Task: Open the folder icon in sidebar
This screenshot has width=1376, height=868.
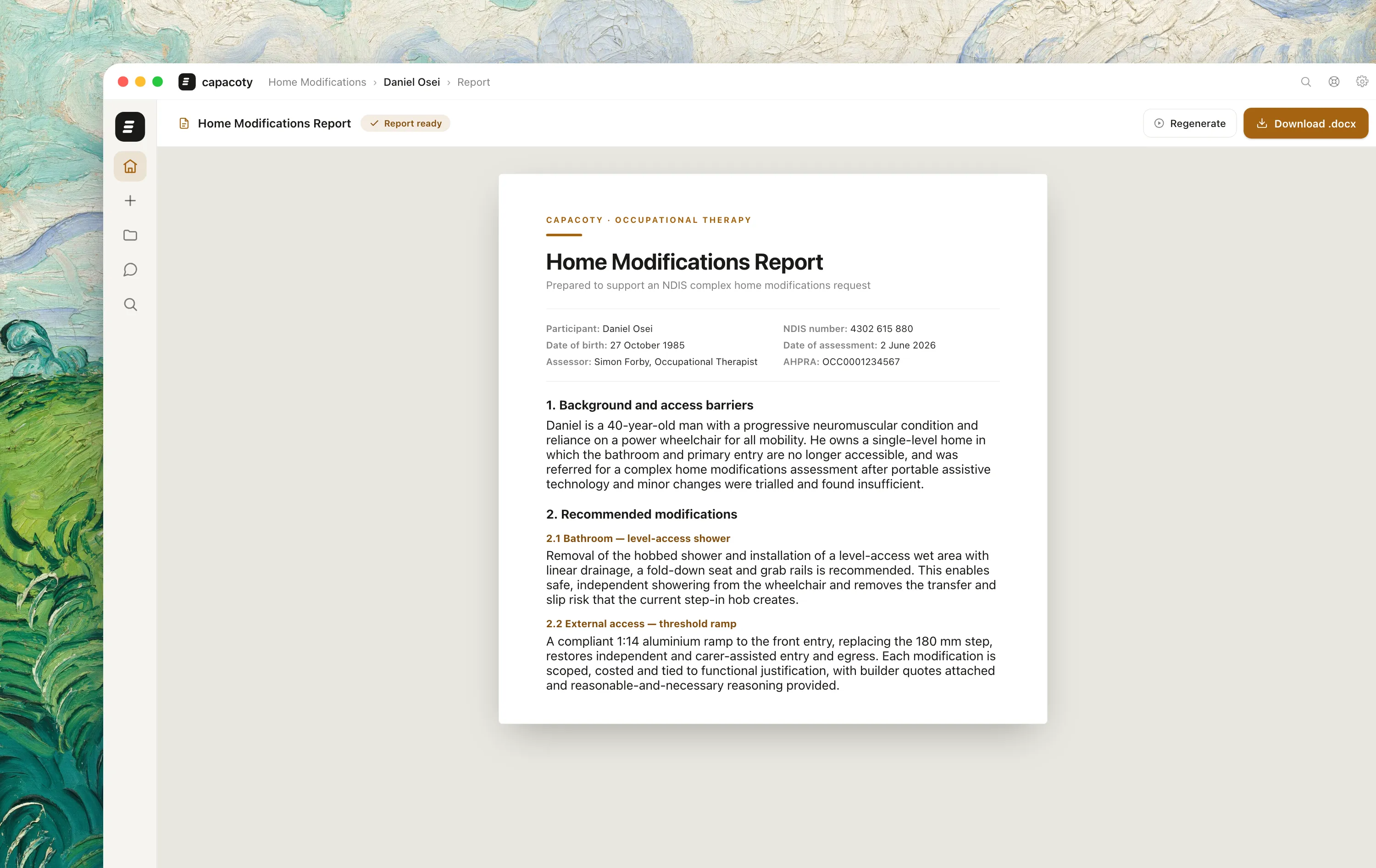Action: point(130,235)
